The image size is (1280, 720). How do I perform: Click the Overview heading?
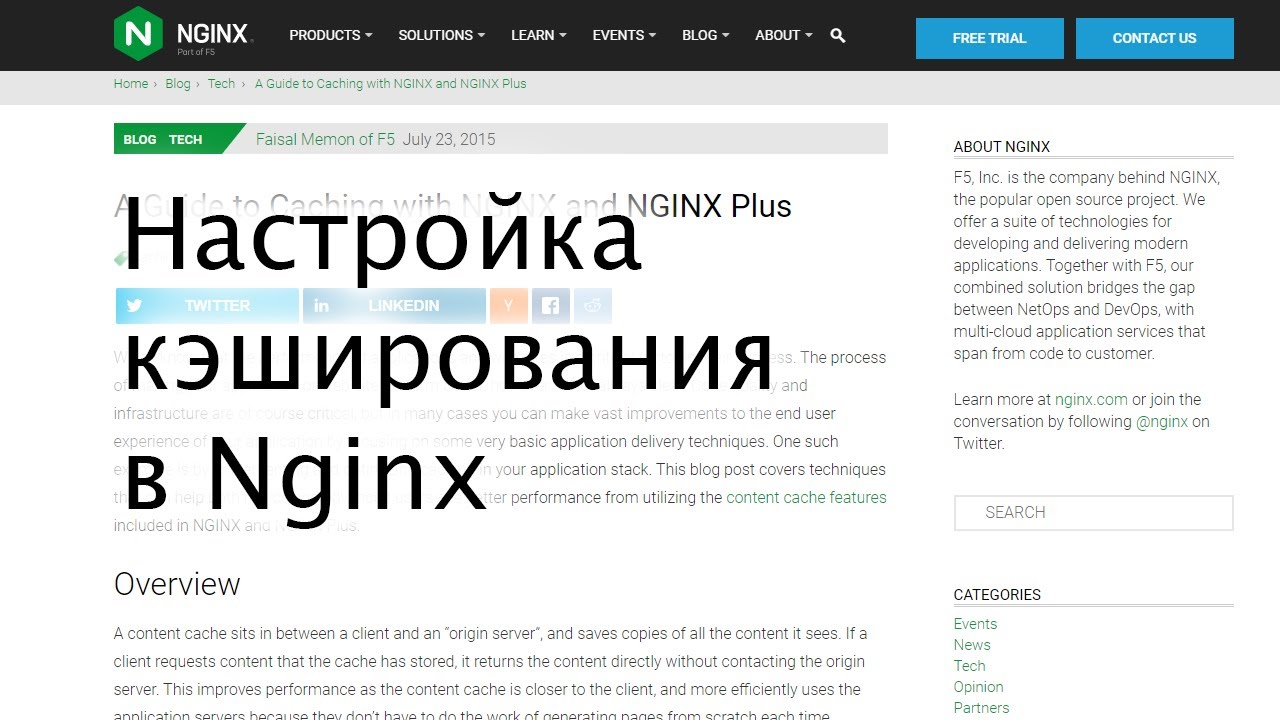(x=177, y=584)
